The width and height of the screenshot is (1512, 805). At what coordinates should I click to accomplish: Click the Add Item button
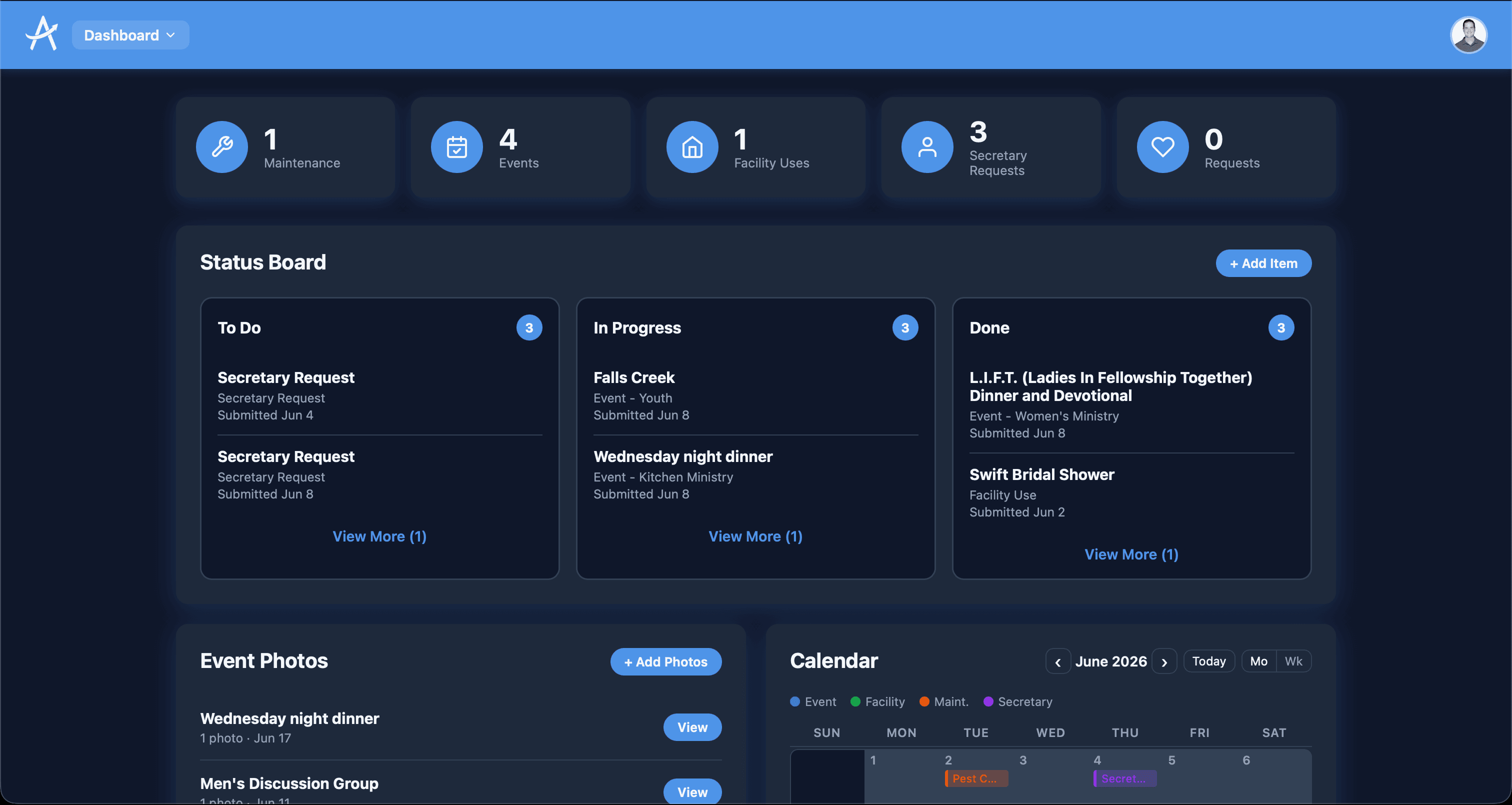coord(1263,263)
